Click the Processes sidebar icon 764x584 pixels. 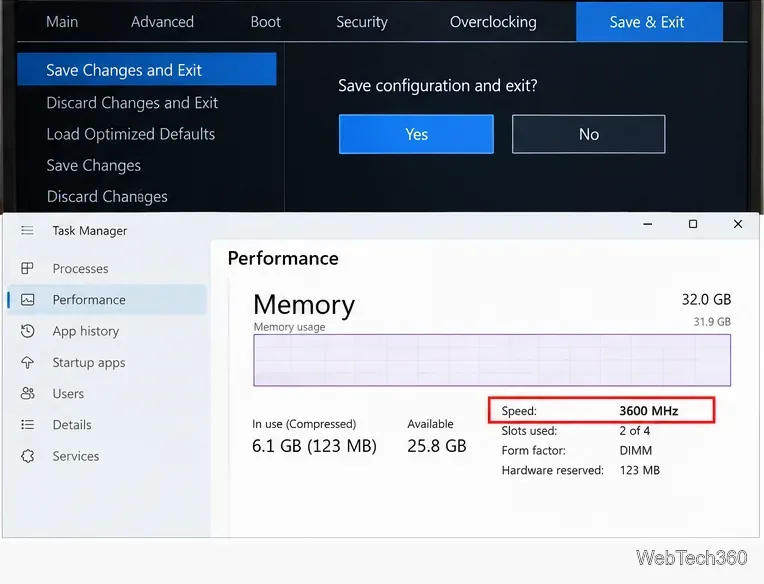pos(27,268)
